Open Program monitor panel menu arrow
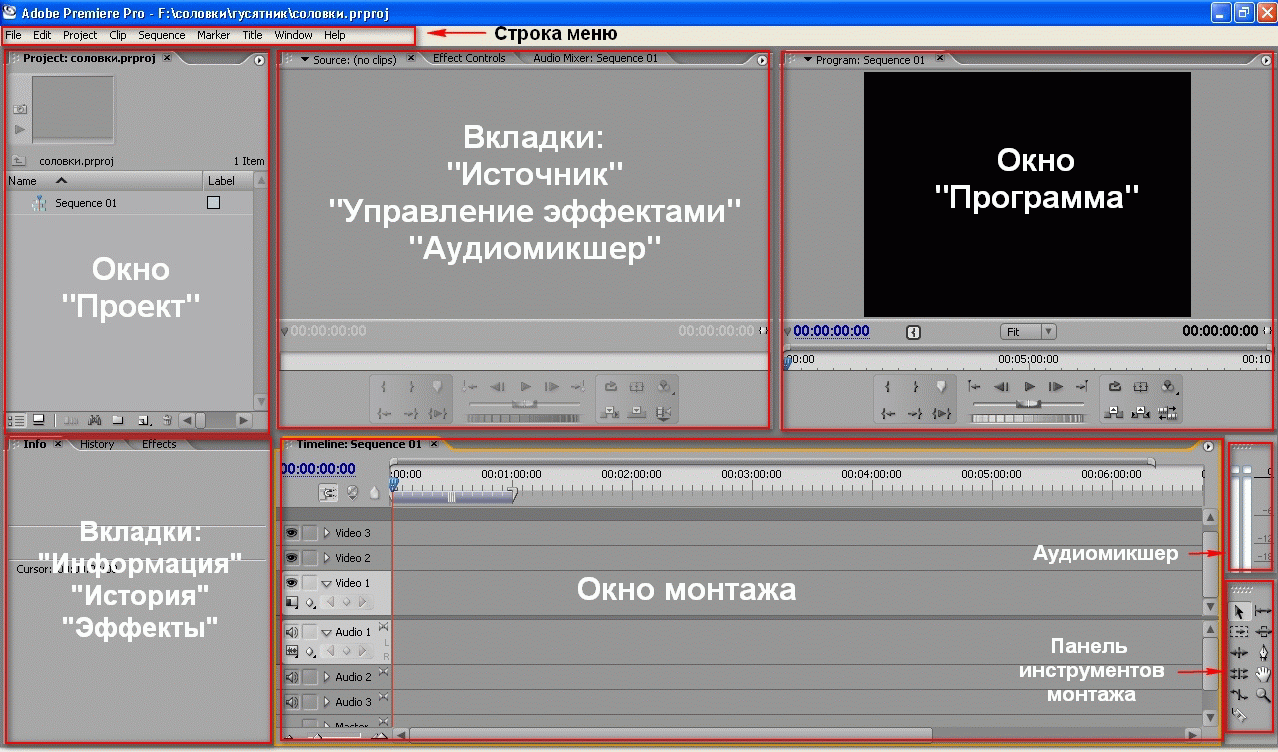This screenshot has width=1278, height=752. pyautogui.click(x=1265, y=60)
